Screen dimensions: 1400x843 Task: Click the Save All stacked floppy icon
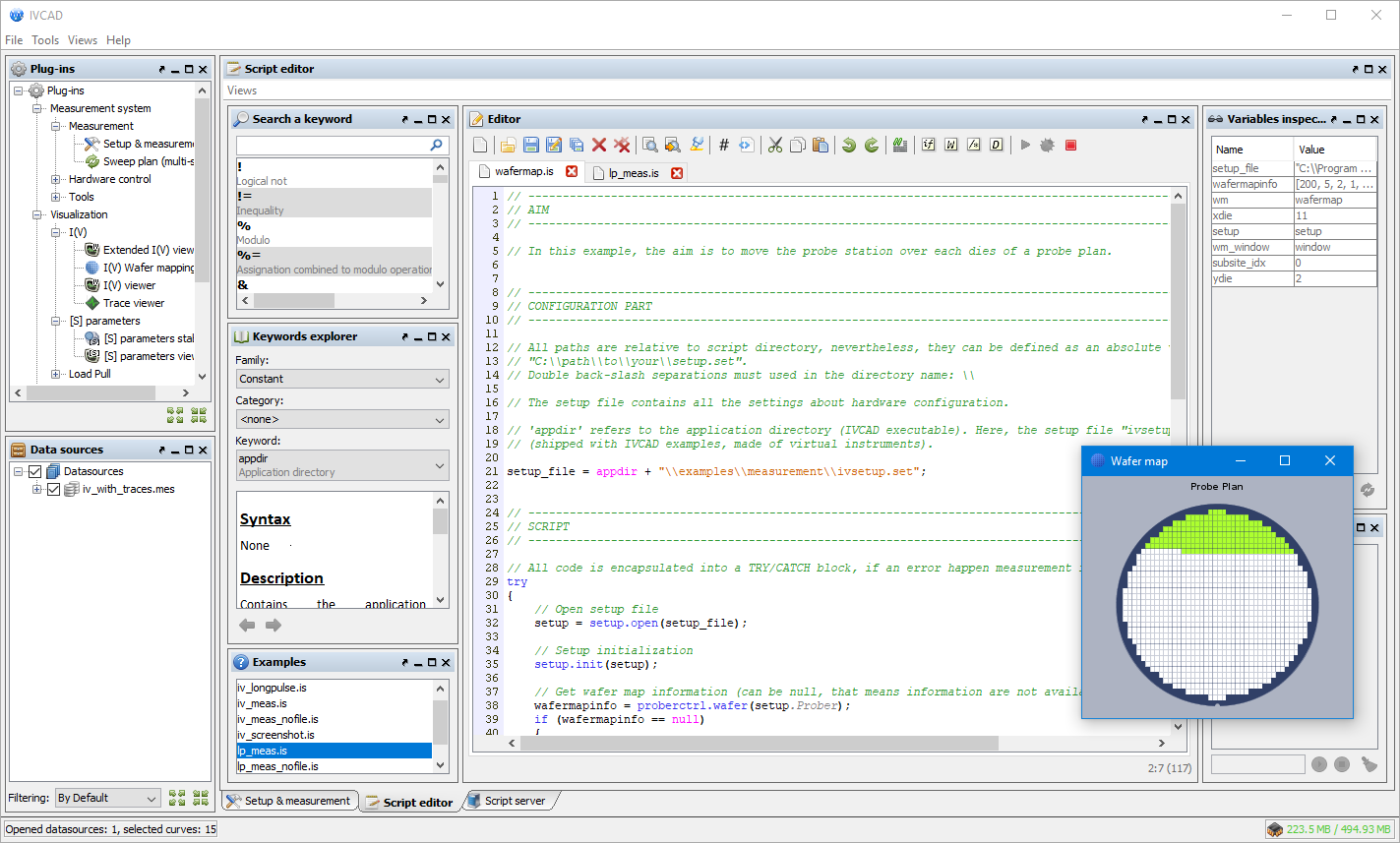(x=577, y=145)
